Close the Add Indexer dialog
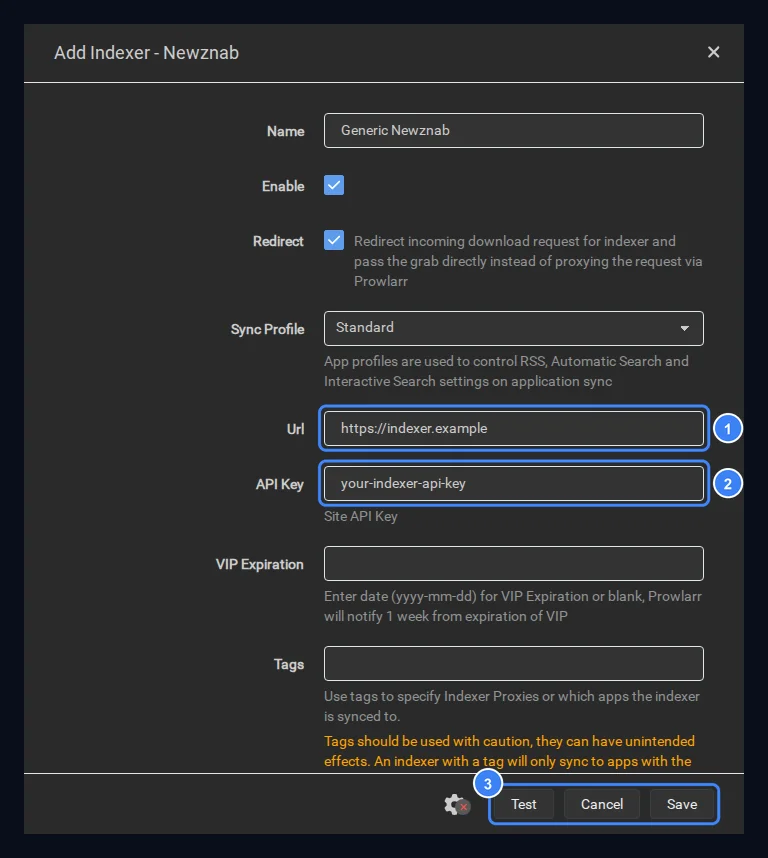This screenshot has height=858, width=768. pos(713,52)
